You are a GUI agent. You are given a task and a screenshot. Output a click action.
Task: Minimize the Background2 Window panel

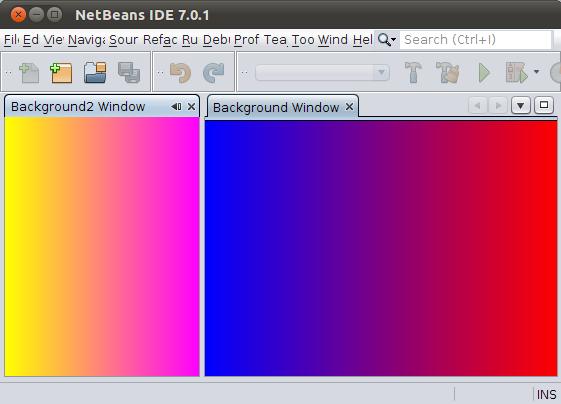pyautogui.click(x=176, y=106)
